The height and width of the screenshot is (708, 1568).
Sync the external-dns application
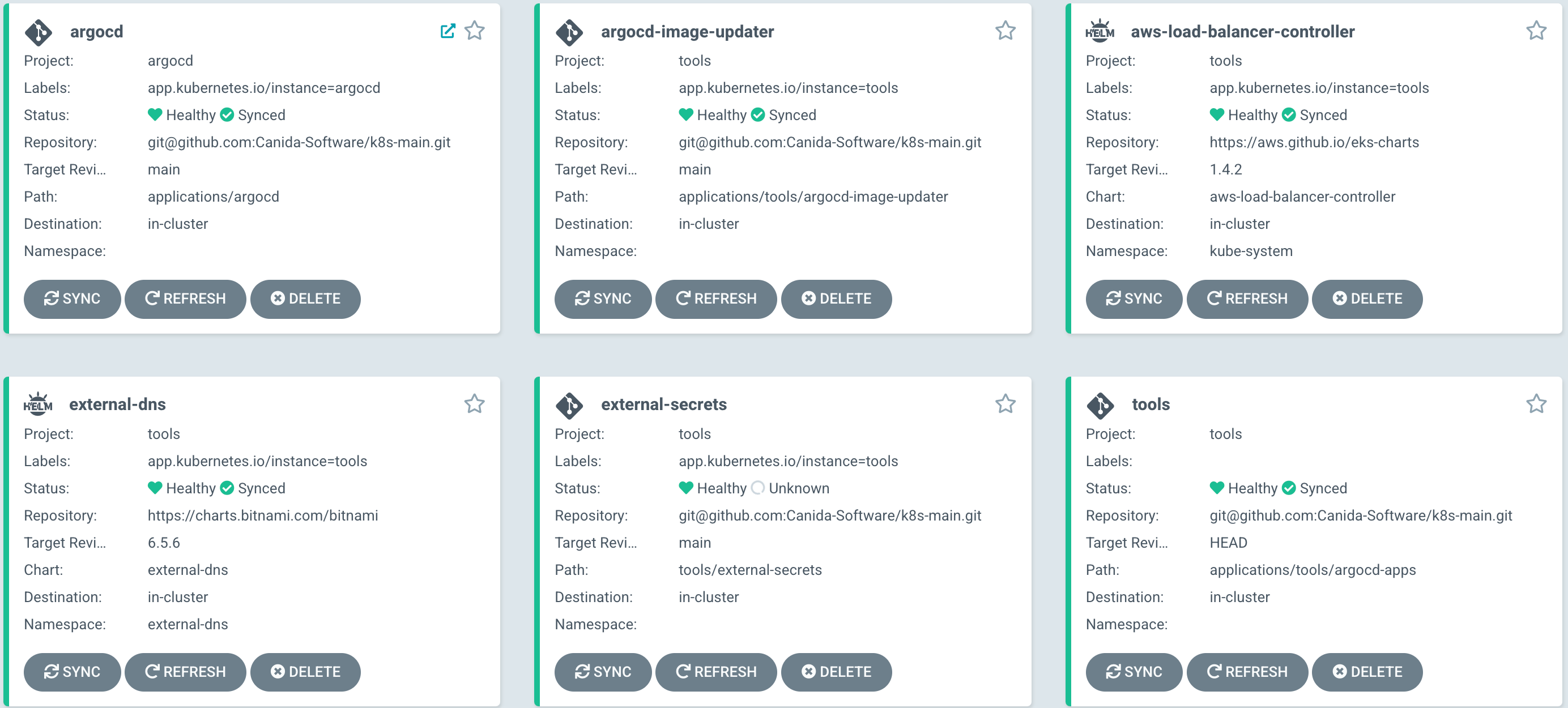click(x=73, y=672)
